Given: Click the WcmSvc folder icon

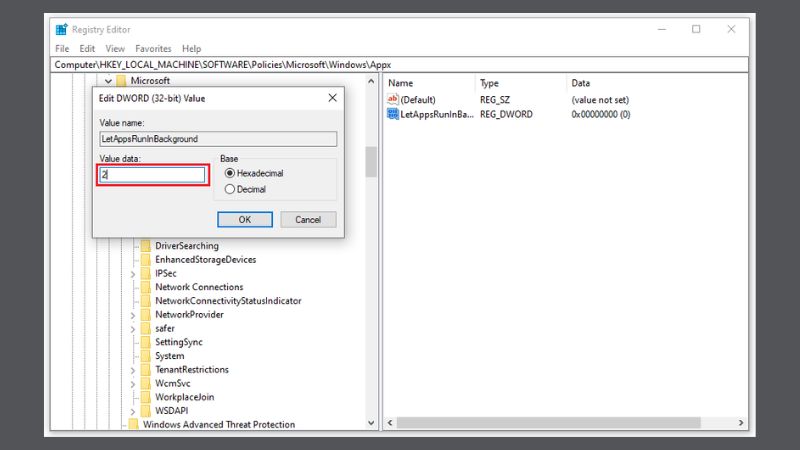Looking at the screenshot, I should 146,384.
